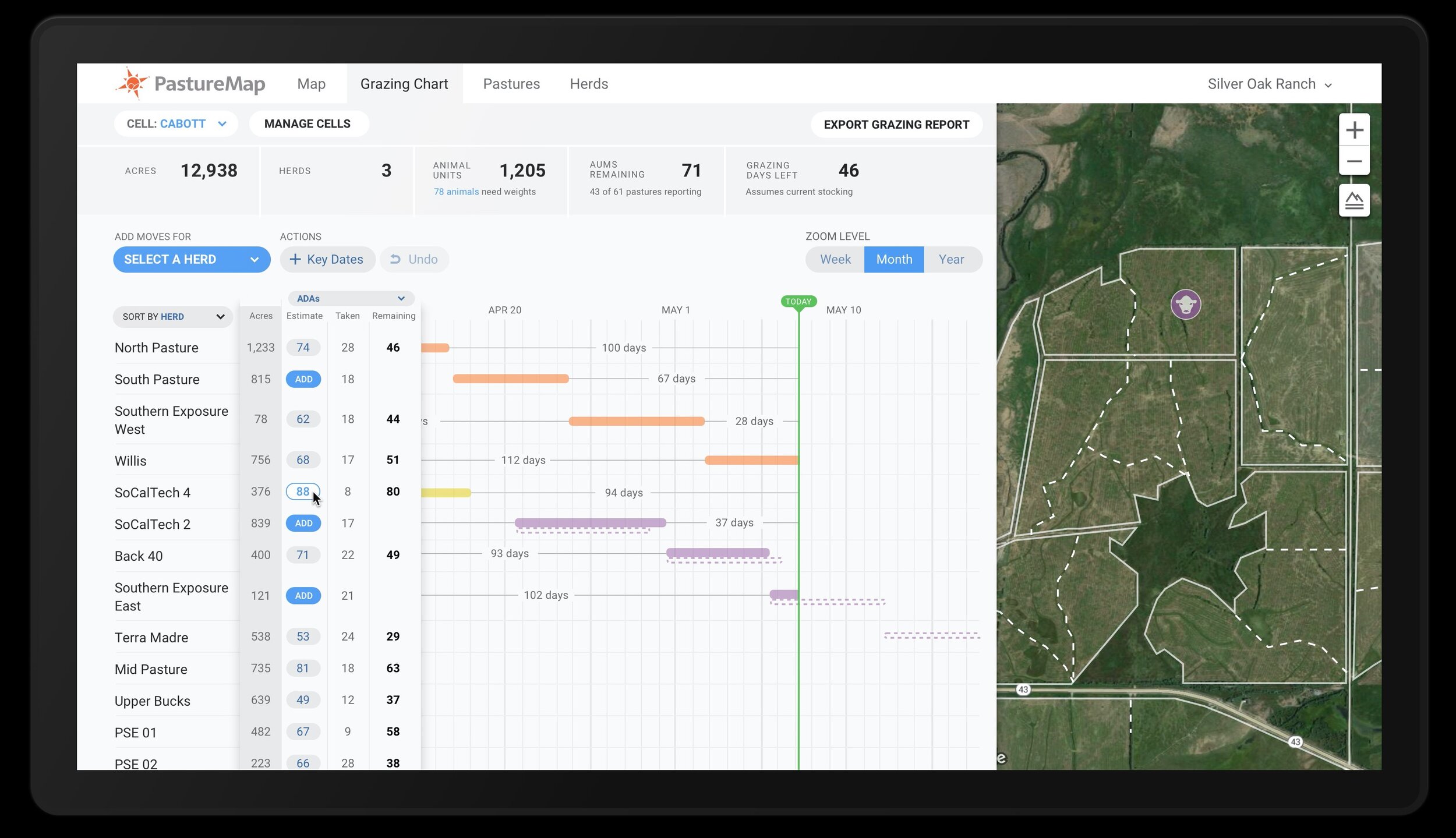Switch zoom level to Month

pos(894,259)
